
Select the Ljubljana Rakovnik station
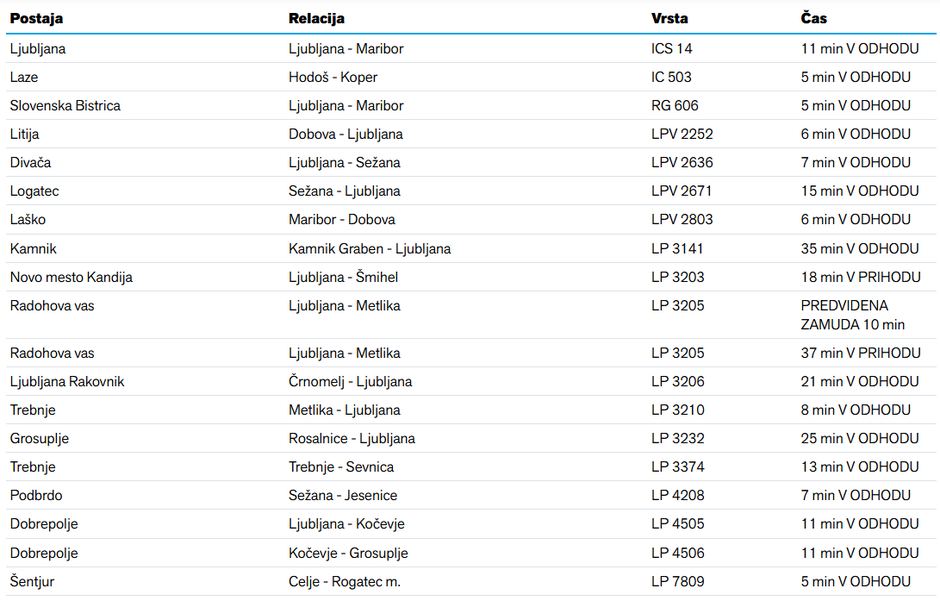point(67,381)
